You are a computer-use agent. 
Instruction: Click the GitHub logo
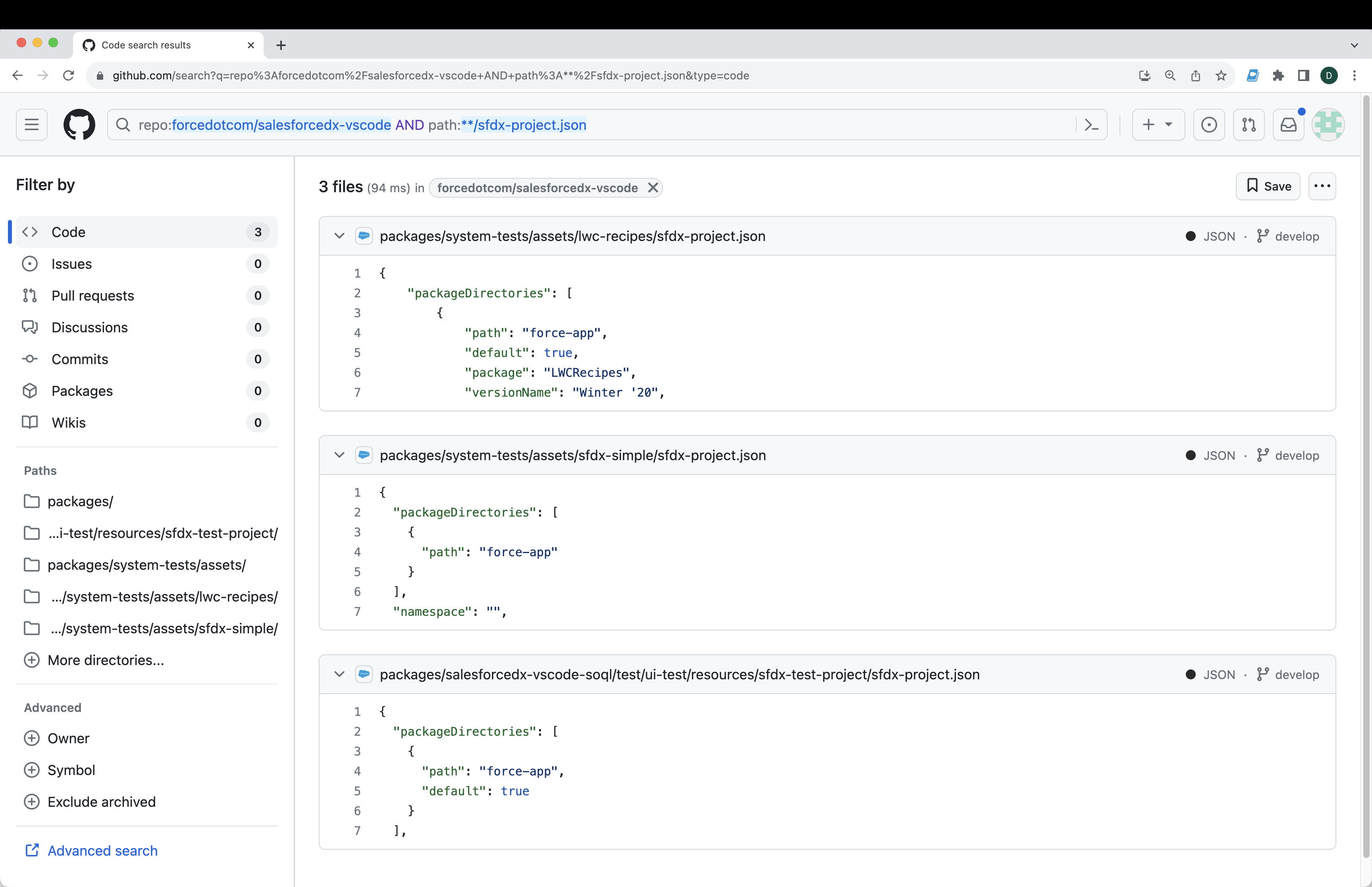(x=79, y=124)
